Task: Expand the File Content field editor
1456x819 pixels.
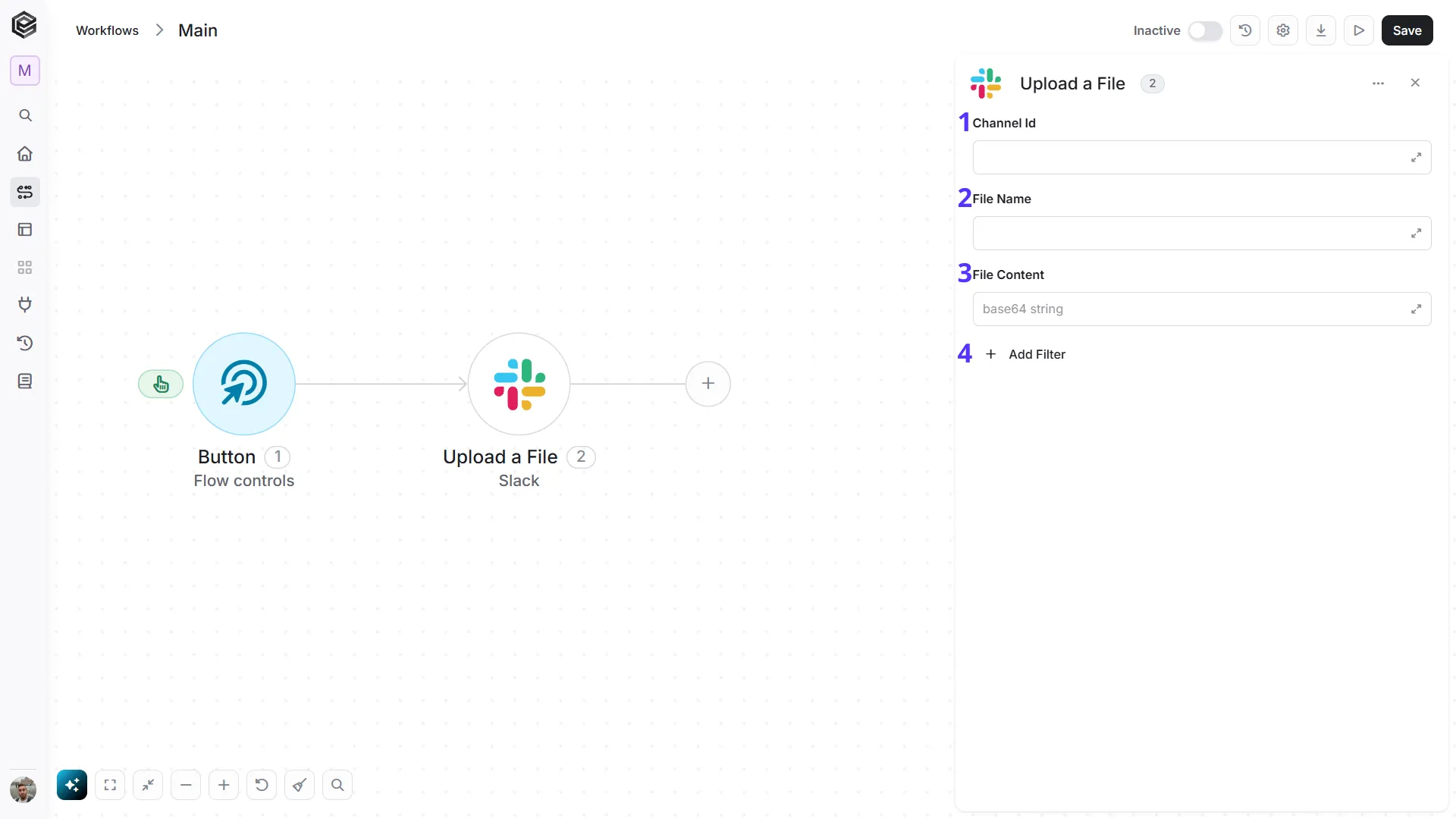Action: pyautogui.click(x=1416, y=309)
